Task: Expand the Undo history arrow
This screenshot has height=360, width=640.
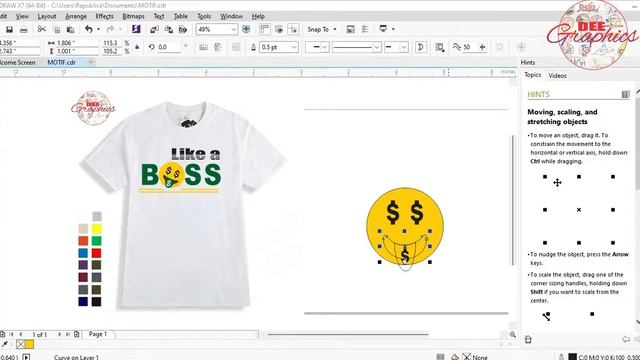Action: click(98, 29)
